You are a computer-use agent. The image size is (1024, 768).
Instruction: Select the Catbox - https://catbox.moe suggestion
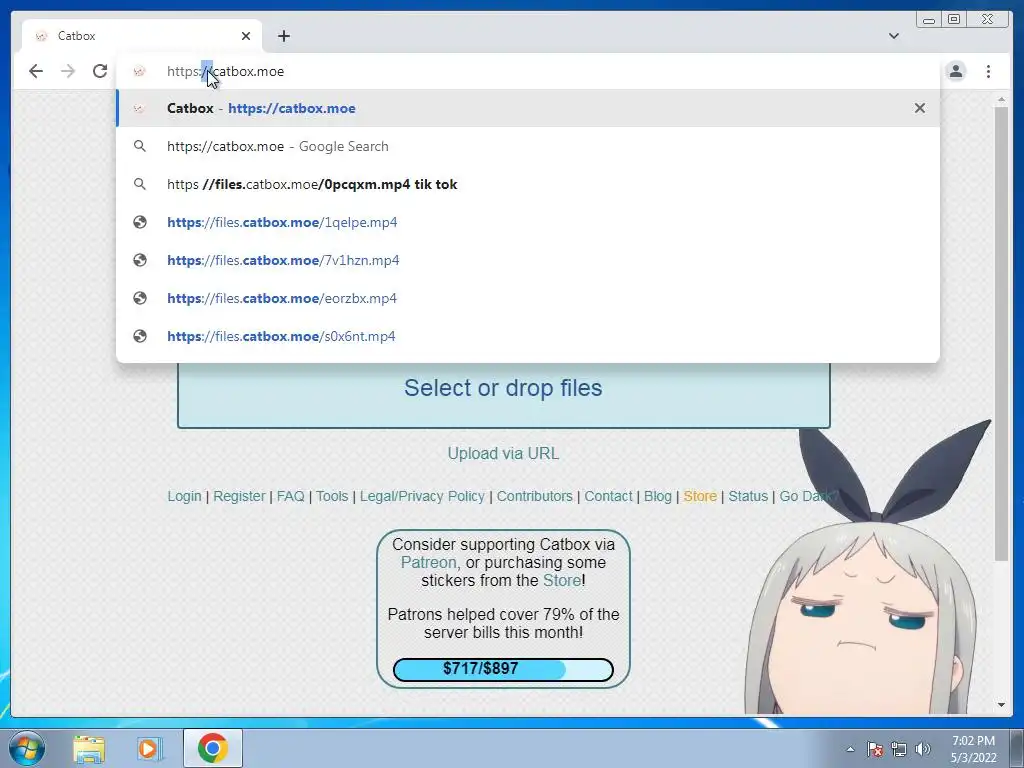pyautogui.click(x=528, y=108)
